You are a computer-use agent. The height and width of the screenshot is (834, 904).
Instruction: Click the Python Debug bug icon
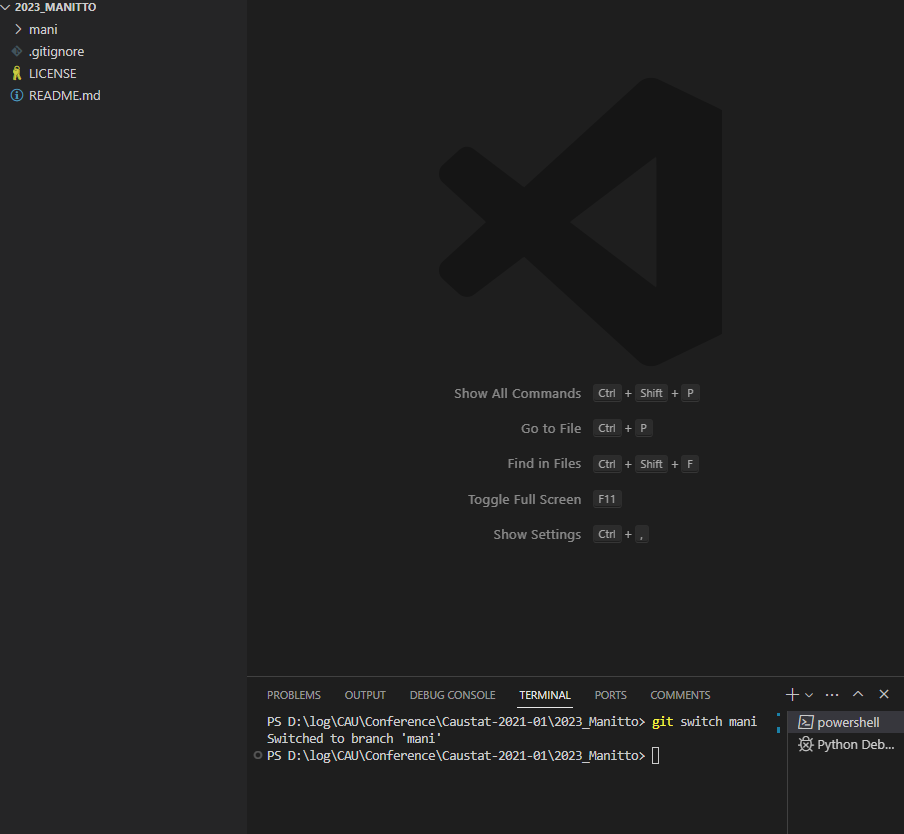click(805, 744)
